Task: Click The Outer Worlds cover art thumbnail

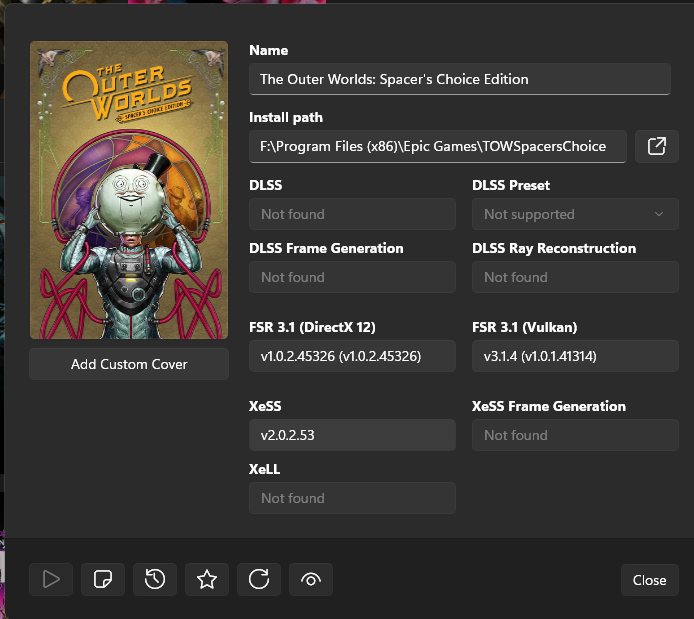Action: click(129, 190)
